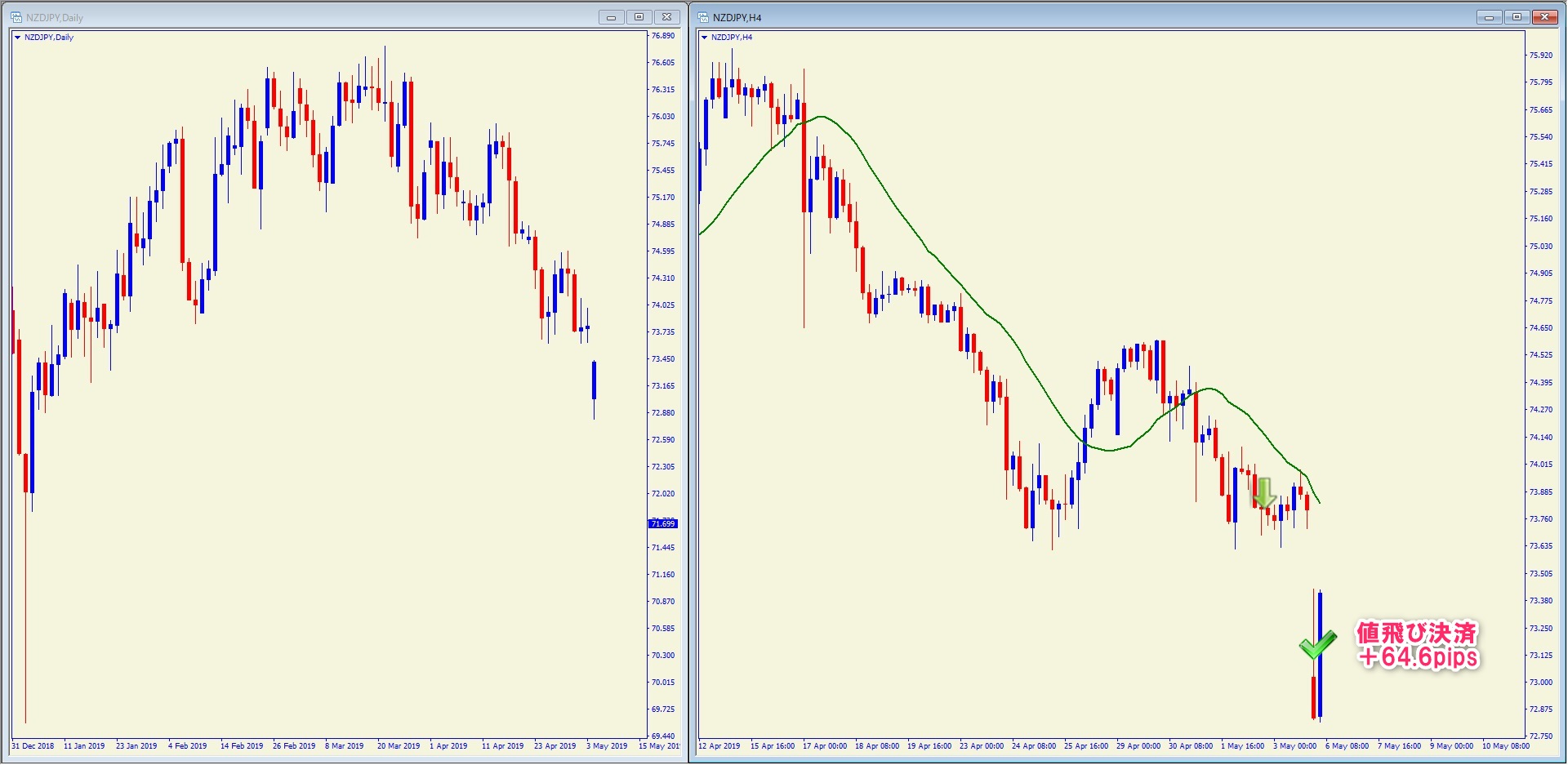1568x765 pixels.
Task: Click price level 69.440 on Daily scale
Action: (x=662, y=736)
